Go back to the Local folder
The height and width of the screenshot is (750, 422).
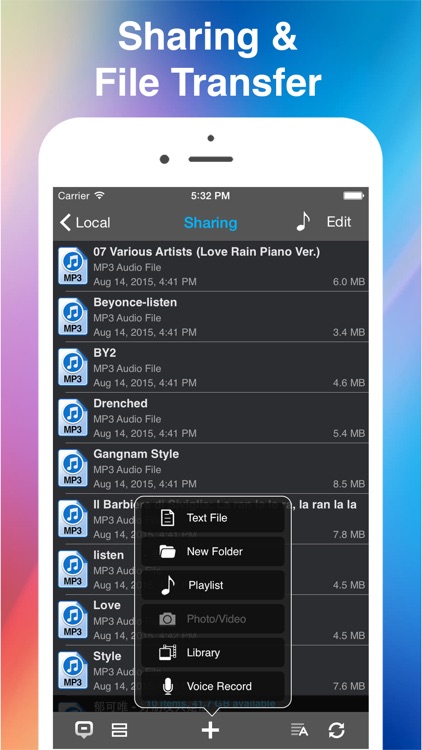(85, 222)
